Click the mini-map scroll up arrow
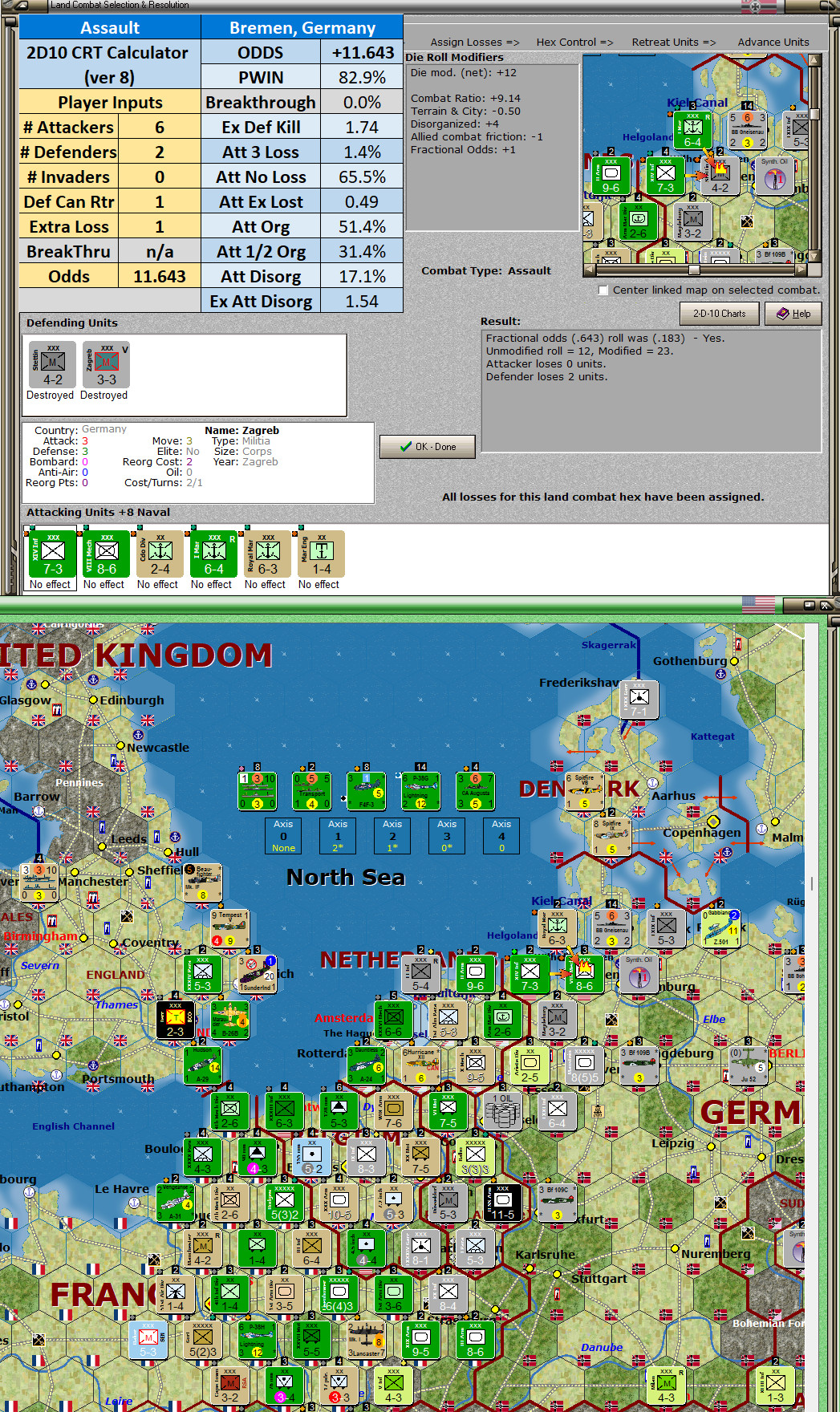The image size is (840, 1412). pos(814,60)
